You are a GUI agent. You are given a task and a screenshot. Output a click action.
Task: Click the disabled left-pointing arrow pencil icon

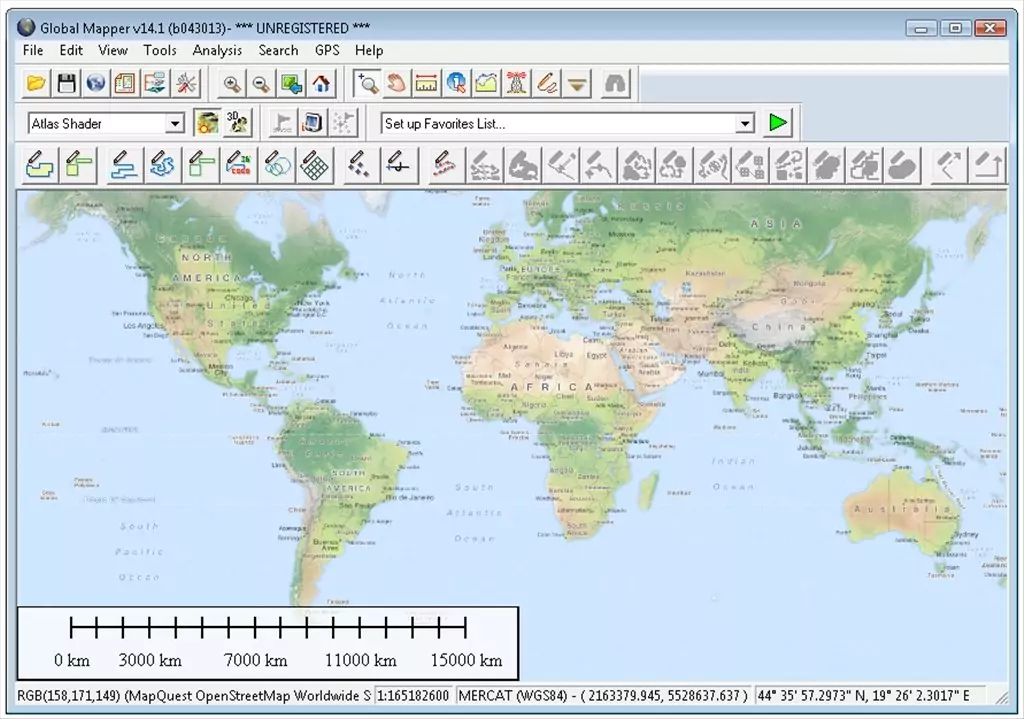(949, 165)
